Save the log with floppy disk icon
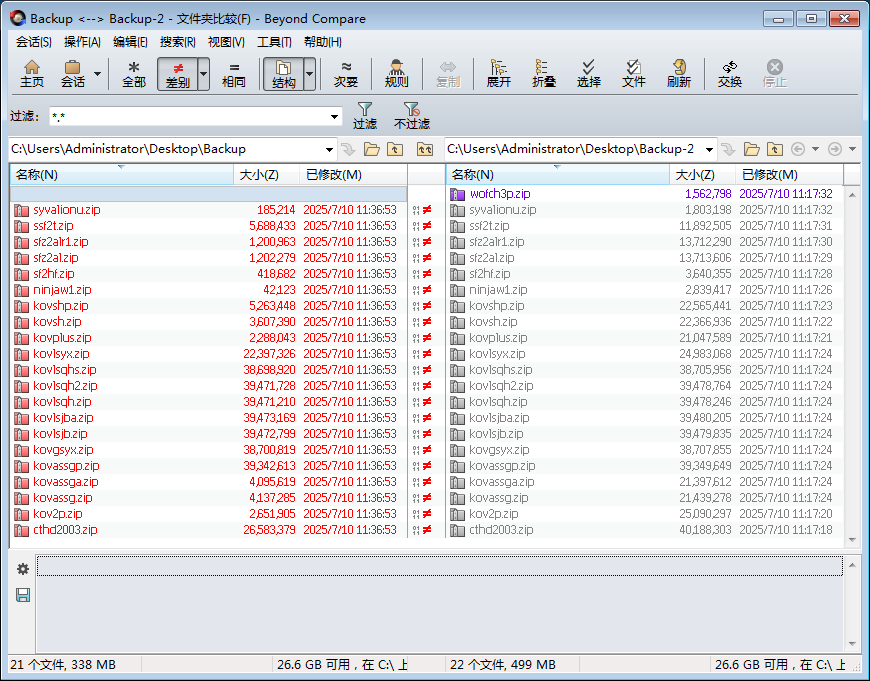This screenshot has width=870, height=681. (x=23, y=596)
